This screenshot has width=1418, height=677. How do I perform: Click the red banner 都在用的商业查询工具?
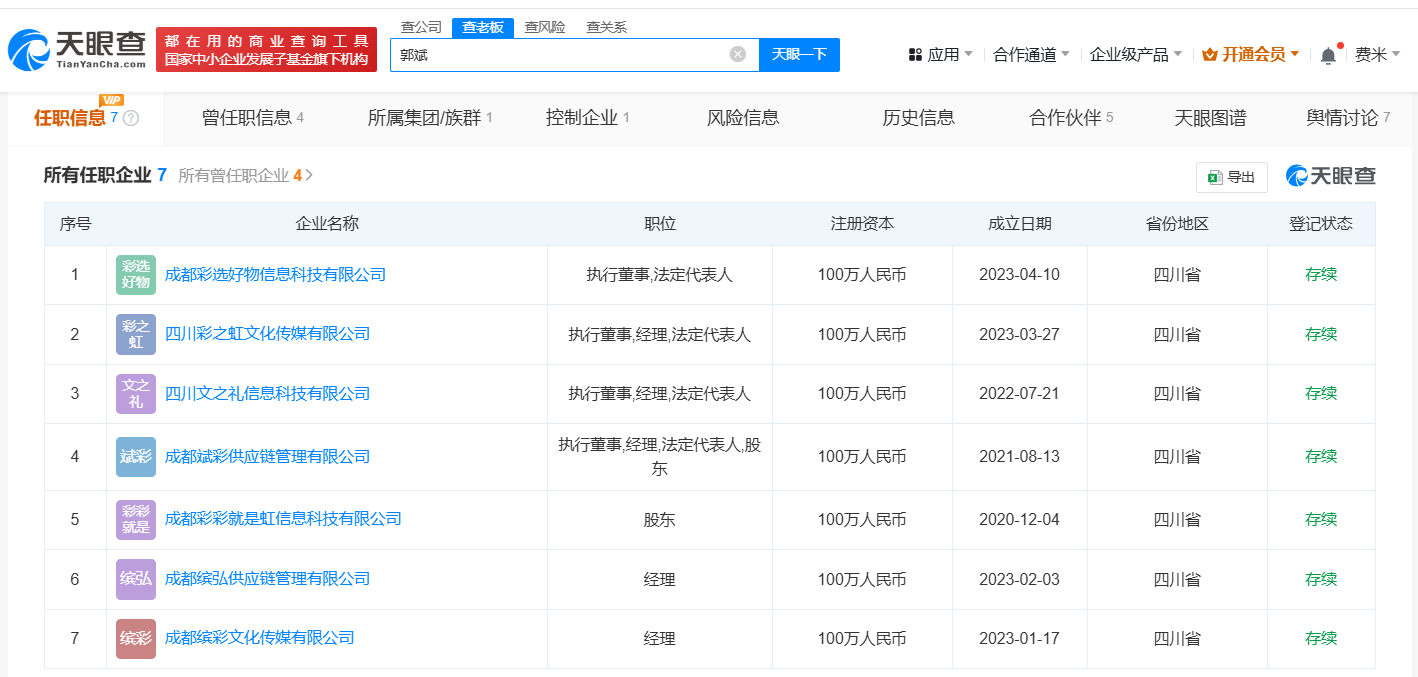[266, 49]
